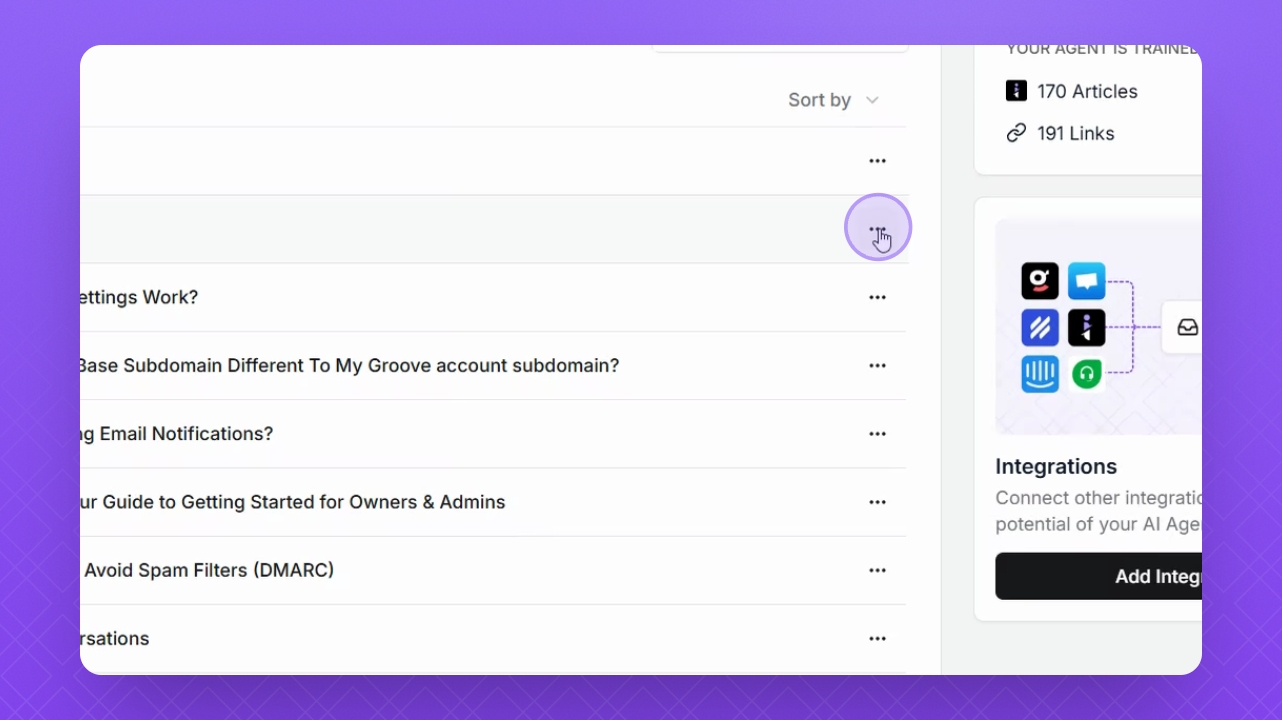
Task: Open the article ending 'ettings Work?'
Action: point(139,297)
